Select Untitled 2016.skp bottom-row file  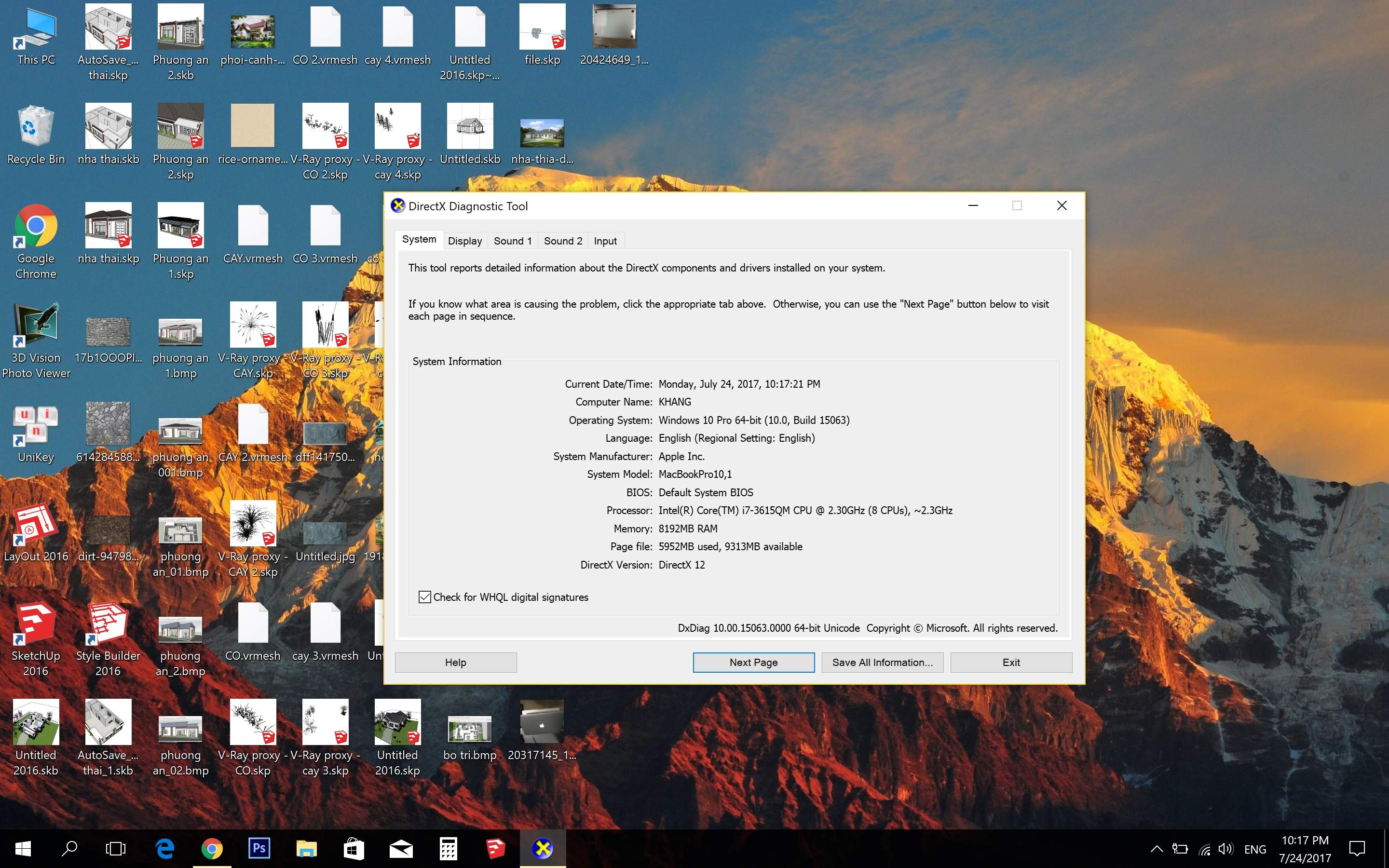pyautogui.click(x=397, y=738)
